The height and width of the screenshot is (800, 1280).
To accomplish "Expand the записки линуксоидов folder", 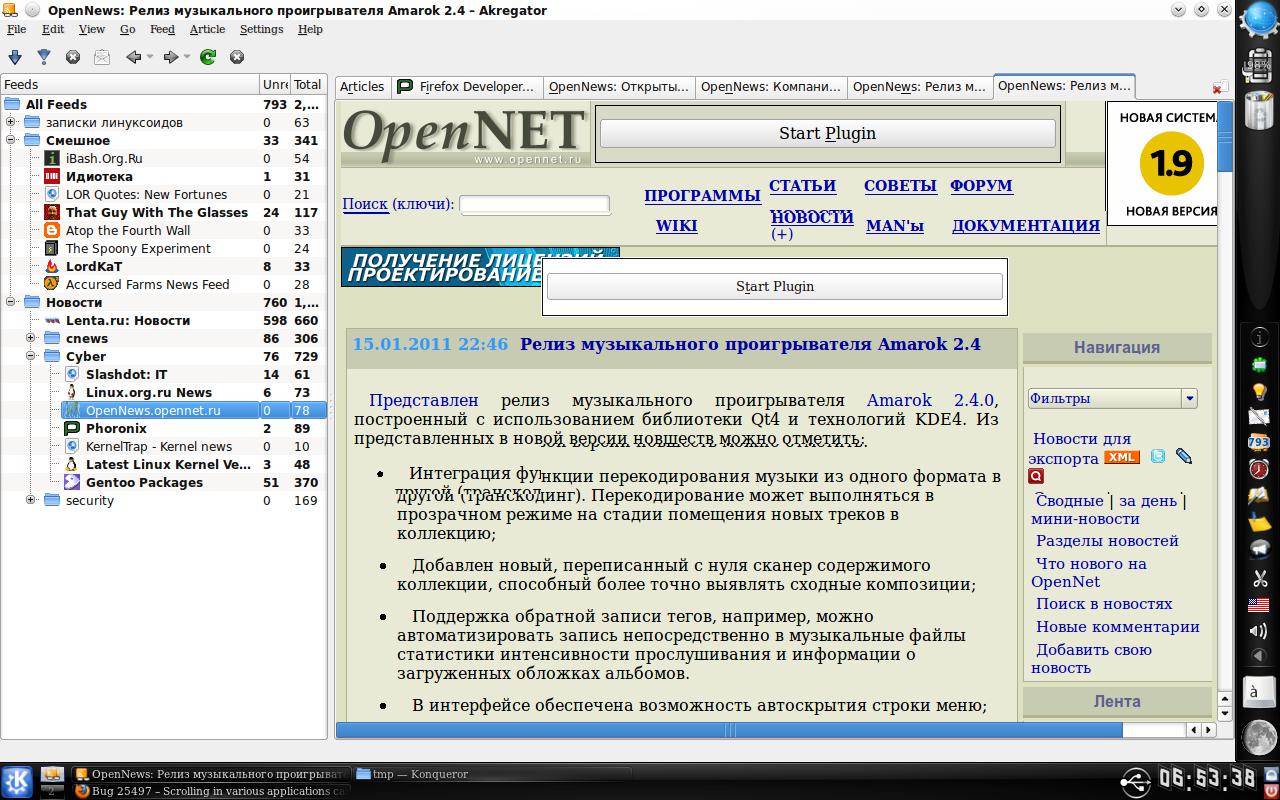I will point(11,122).
